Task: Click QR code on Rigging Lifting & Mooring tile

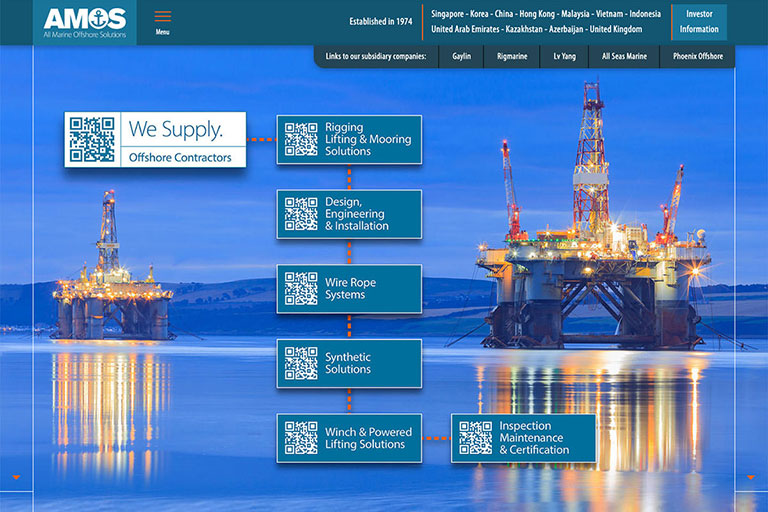Action: [301, 139]
